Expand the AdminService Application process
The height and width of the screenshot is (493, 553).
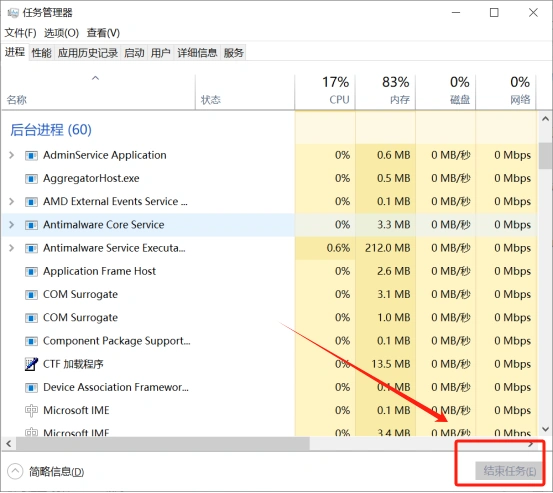click(x=11, y=155)
